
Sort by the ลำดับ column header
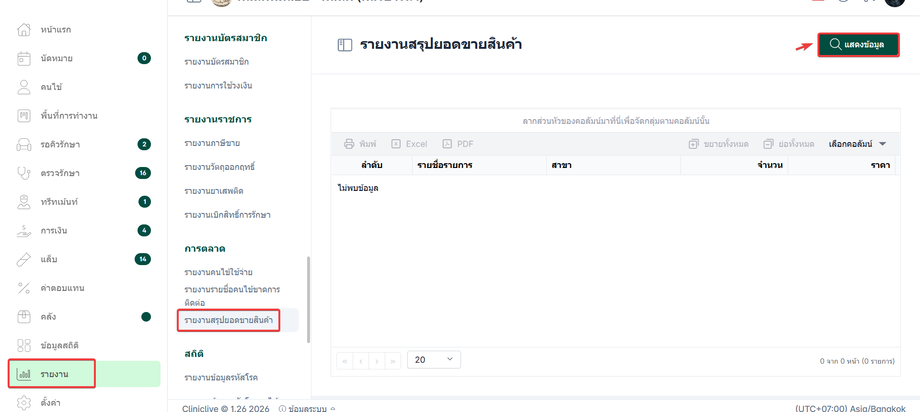[372, 166]
